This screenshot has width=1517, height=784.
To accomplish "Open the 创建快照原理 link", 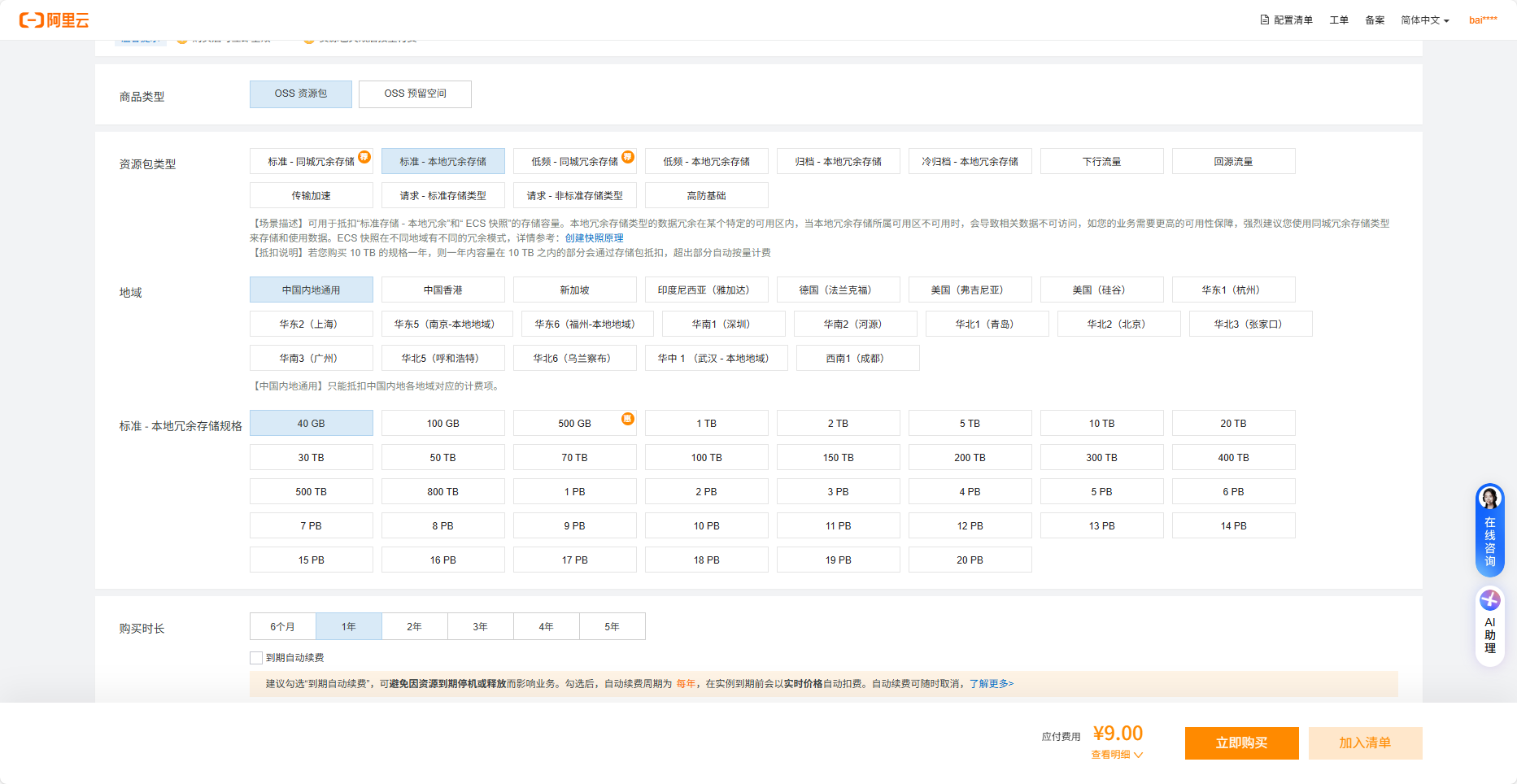I will [594, 238].
